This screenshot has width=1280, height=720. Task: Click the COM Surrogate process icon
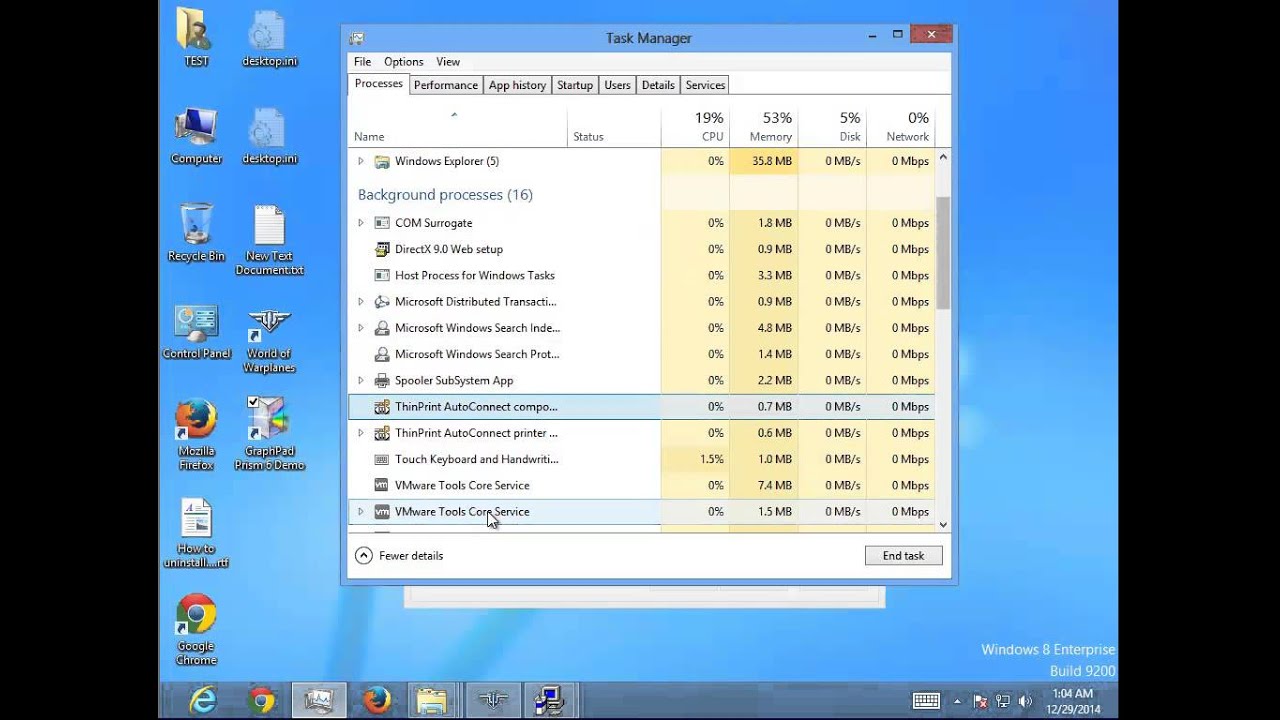[381, 223]
